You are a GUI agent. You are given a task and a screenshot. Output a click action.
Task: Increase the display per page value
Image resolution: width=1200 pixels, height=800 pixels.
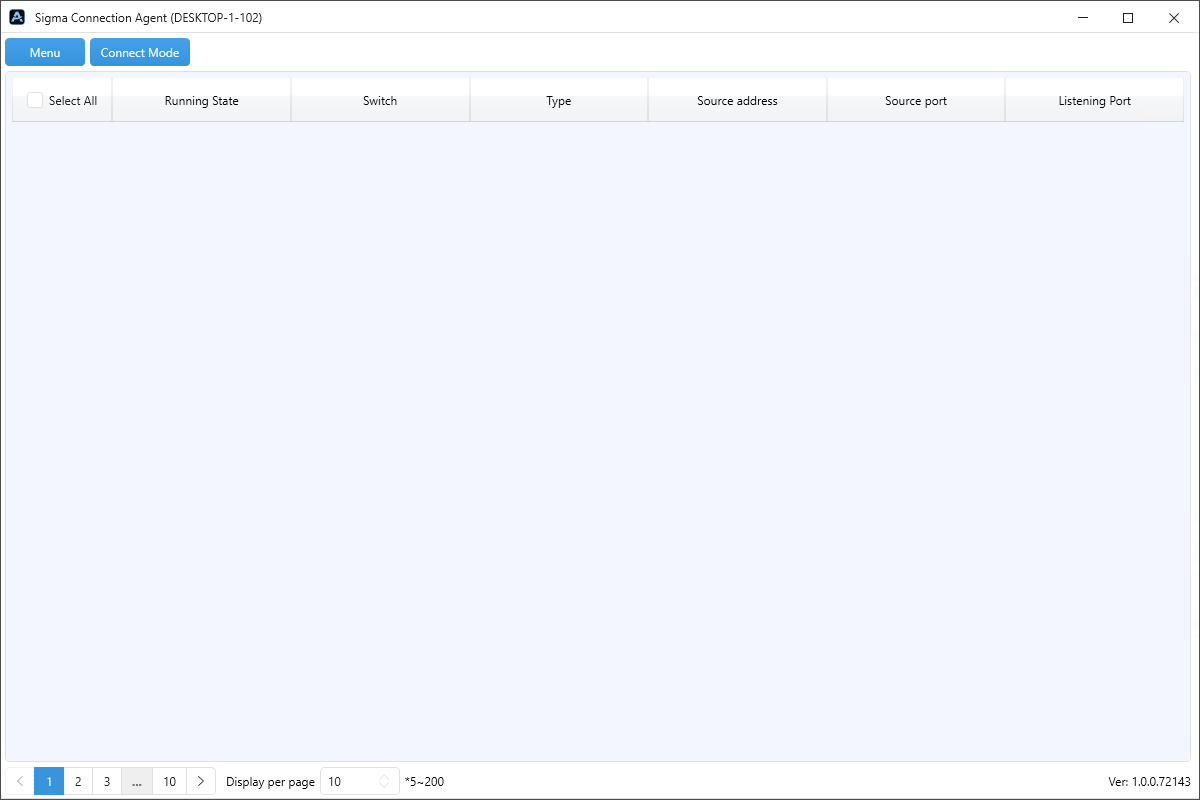click(385, 777)
